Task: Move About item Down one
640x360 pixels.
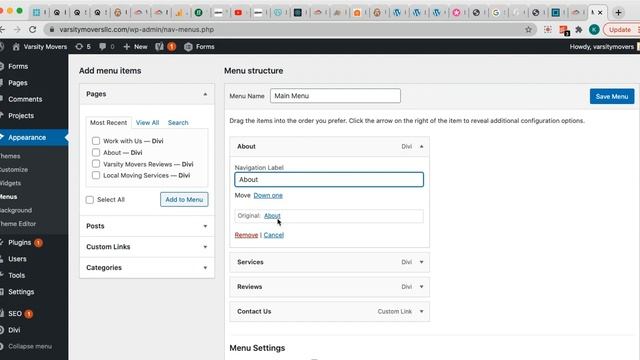Action: pyautogui.click(x=268, y=196)
